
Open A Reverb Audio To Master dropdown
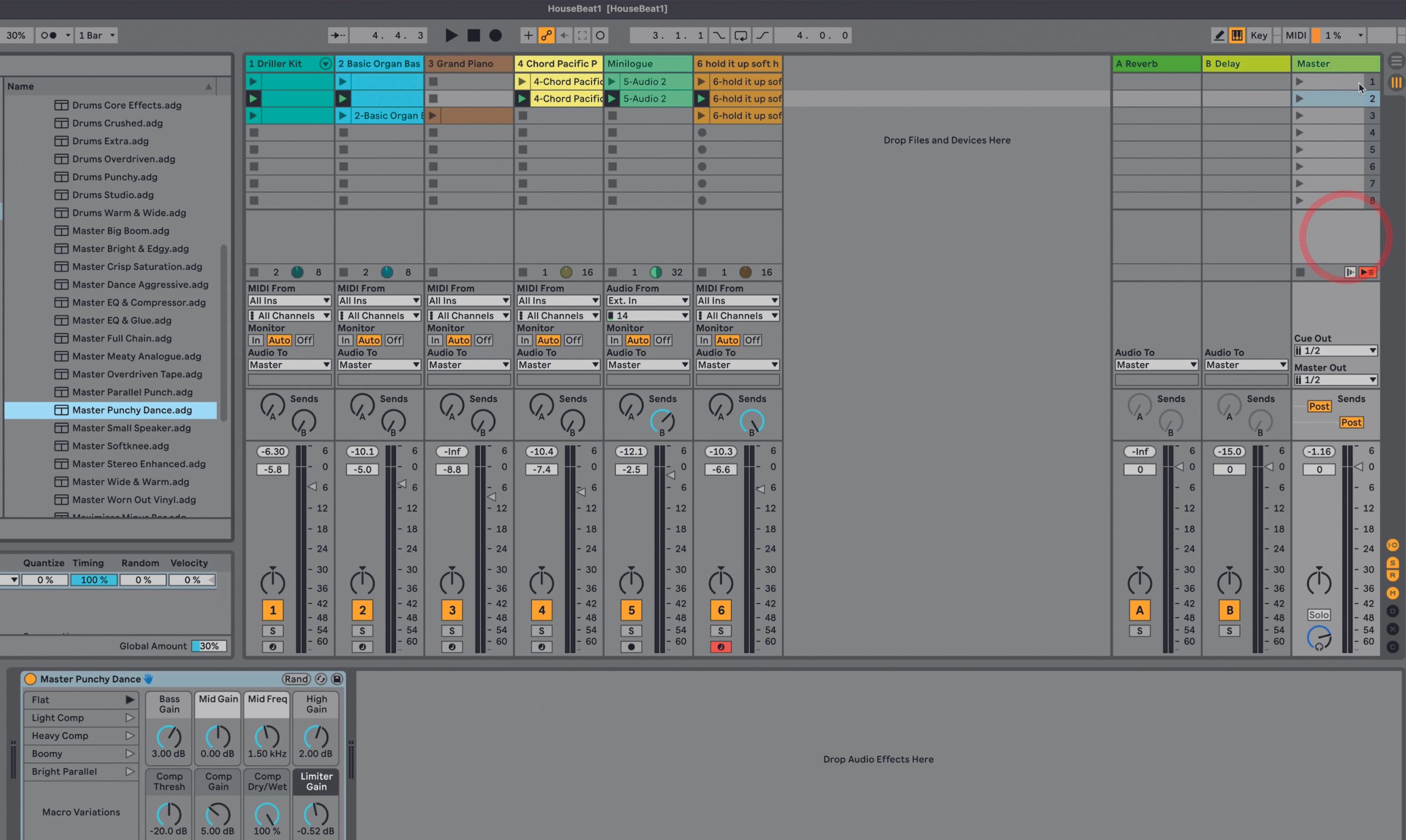click(x=1156, y=365)
